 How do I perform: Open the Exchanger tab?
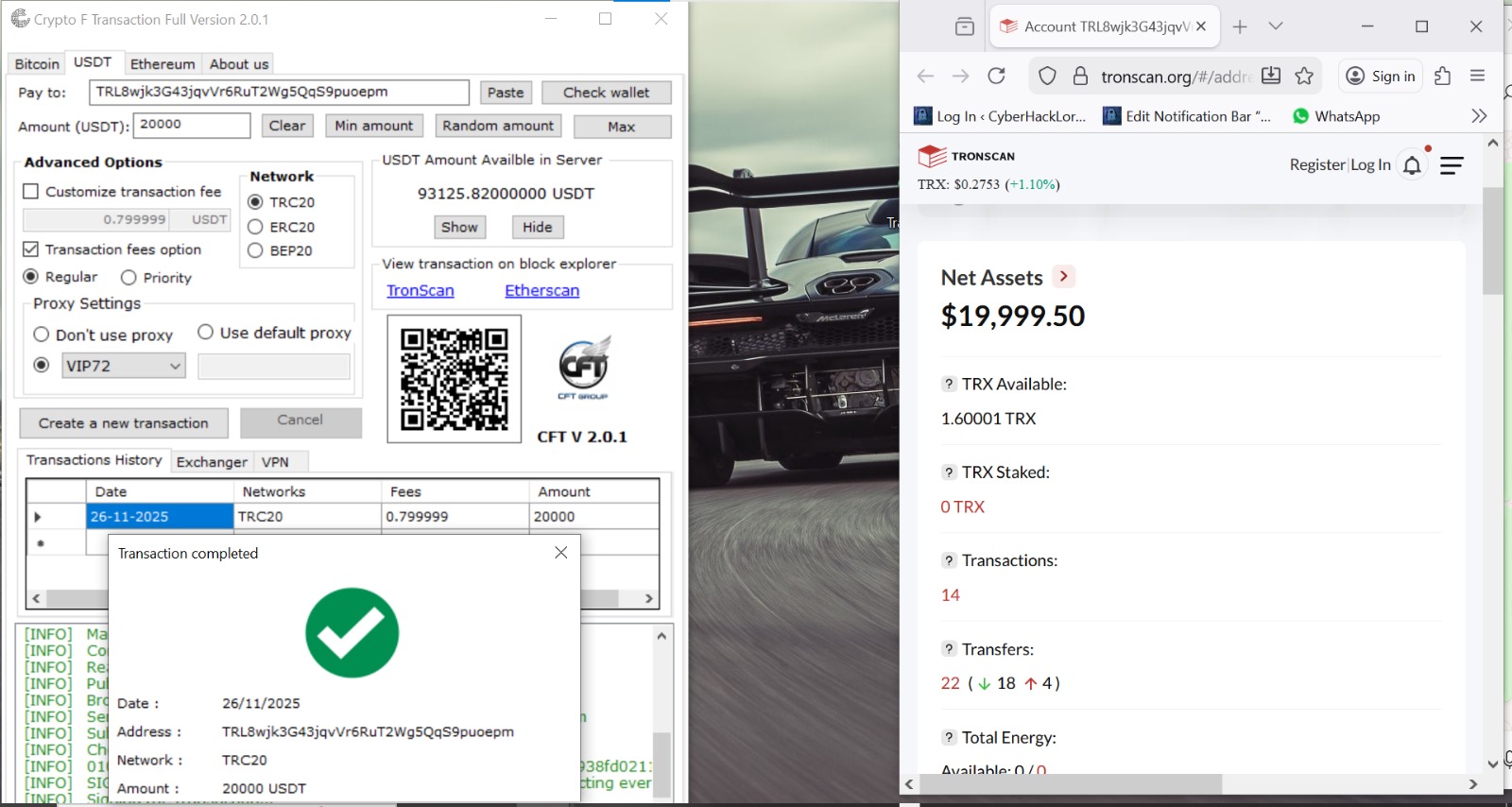[x=212, y=462]
